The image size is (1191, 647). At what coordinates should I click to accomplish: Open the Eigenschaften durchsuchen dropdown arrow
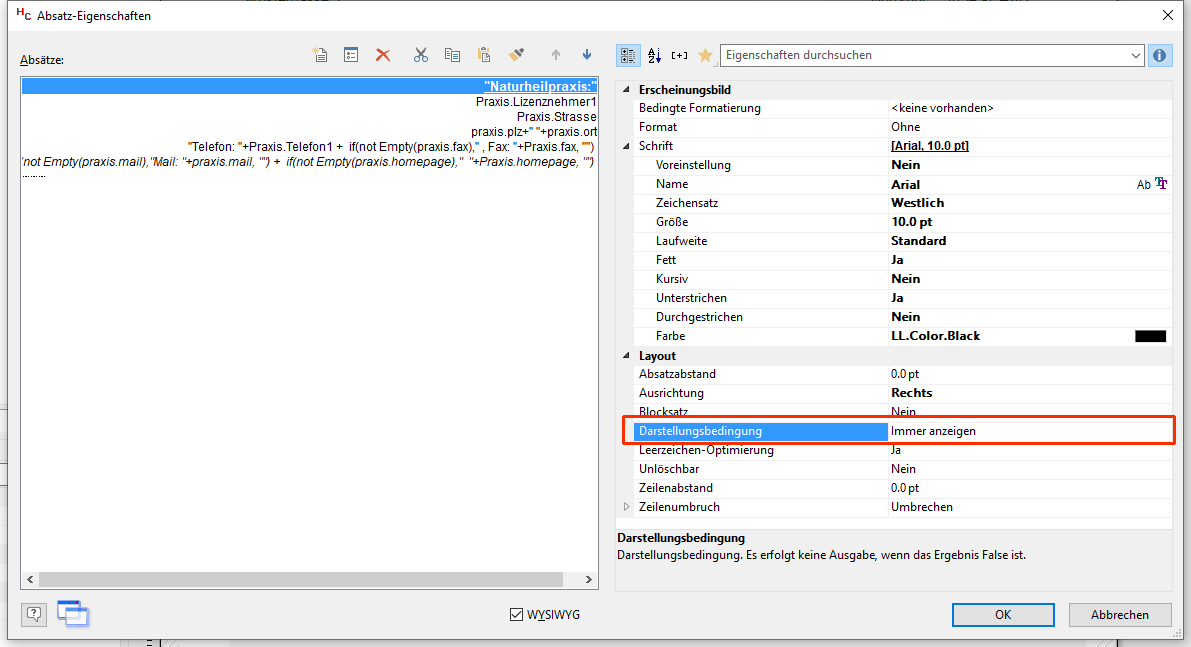tap(1136, 56)
